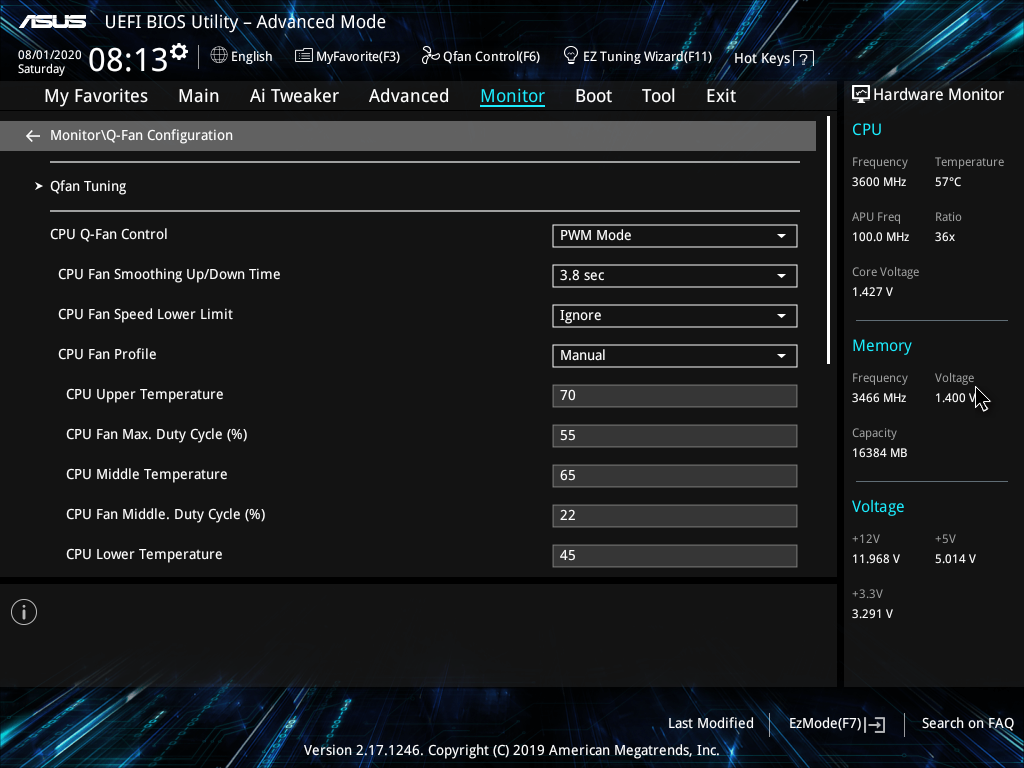Click memory Capacity value 16384 MB
This screenshot has height=768, width=1024.
coord(879,453)
